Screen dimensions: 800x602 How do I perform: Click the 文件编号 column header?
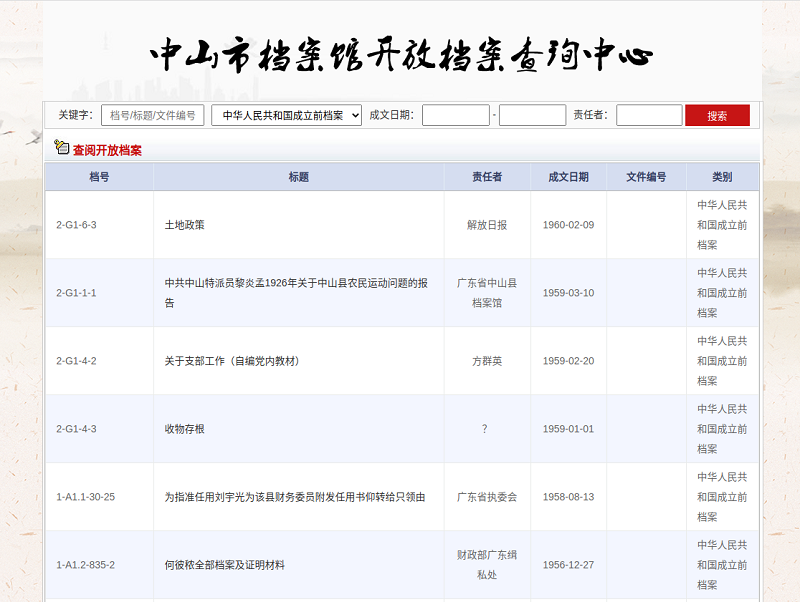point(646,177)
